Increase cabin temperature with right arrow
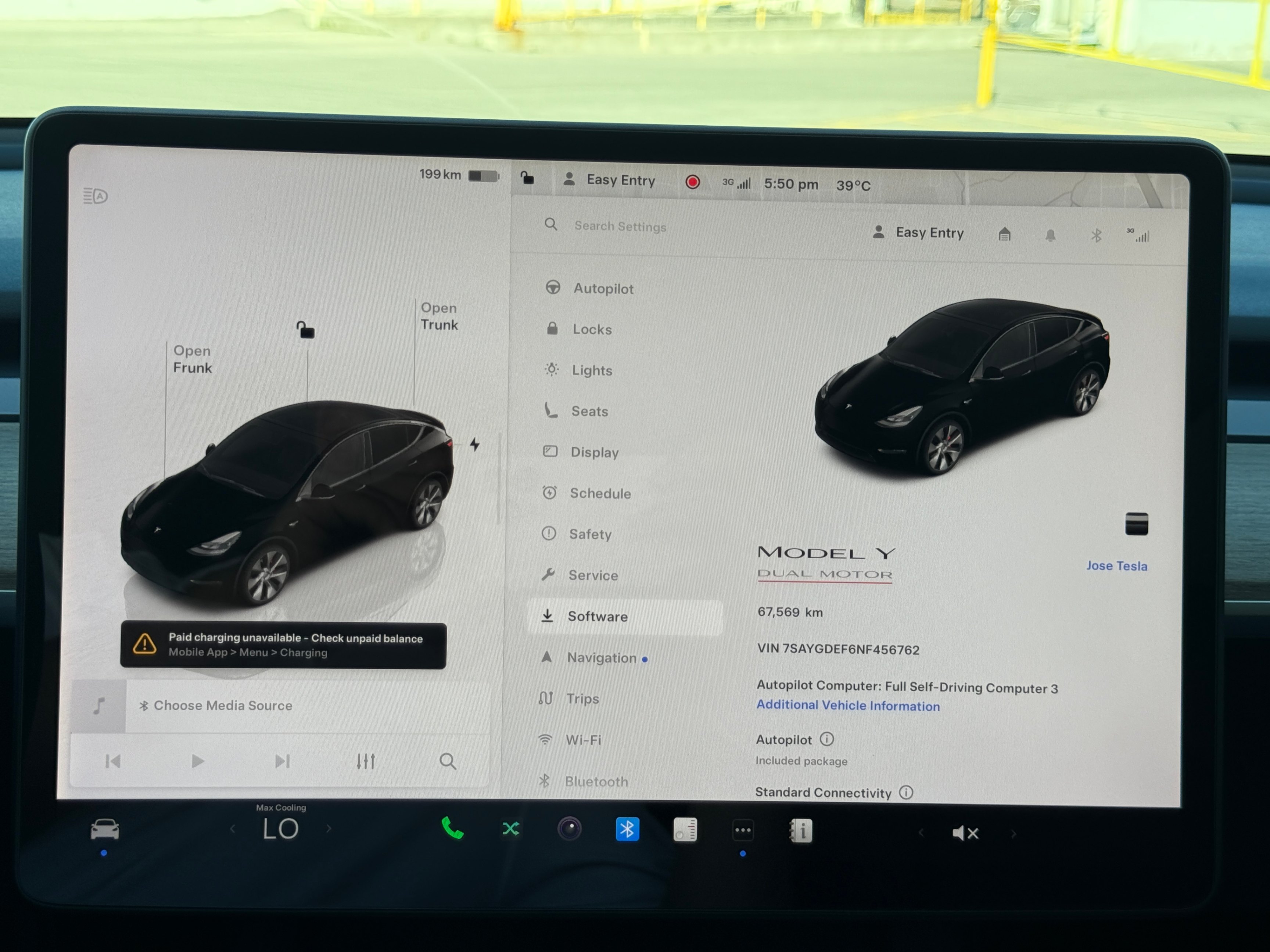1270x952 pixels. click(329, 829)
